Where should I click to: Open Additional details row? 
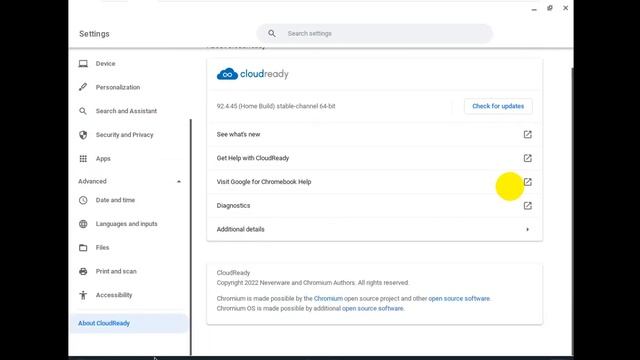point(374,229)
